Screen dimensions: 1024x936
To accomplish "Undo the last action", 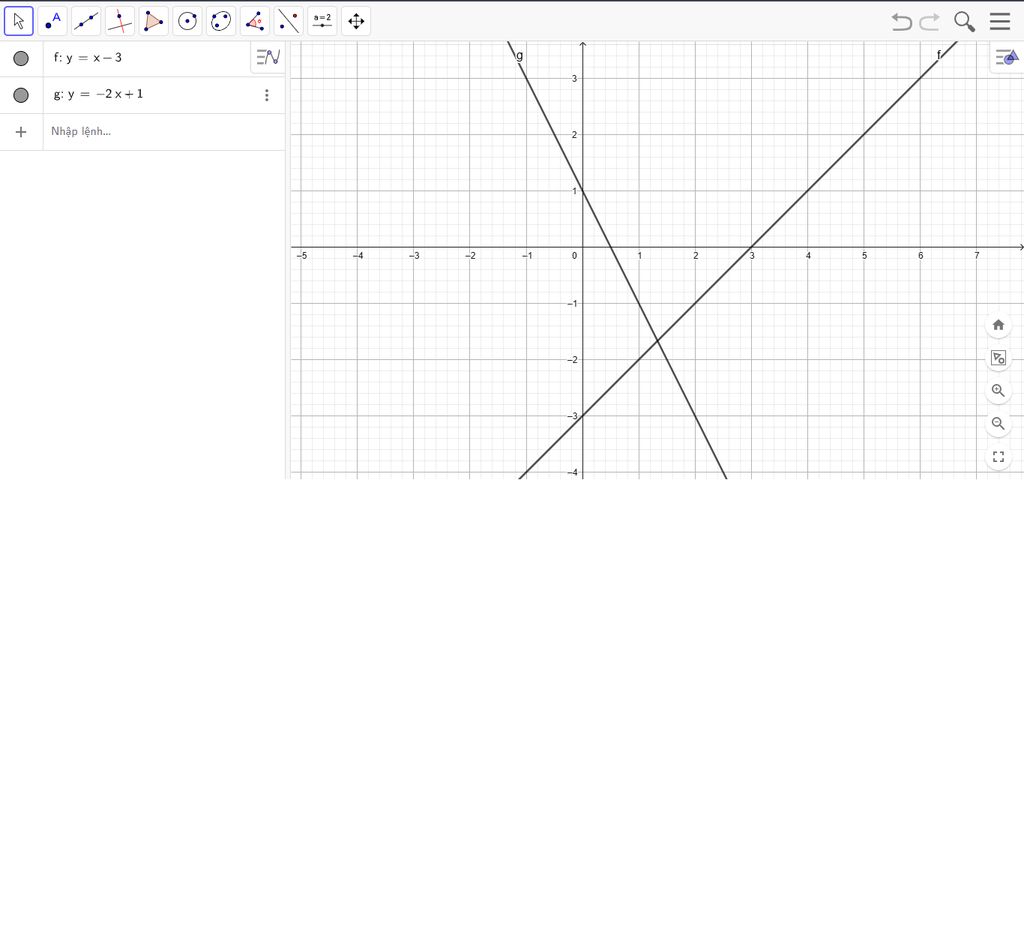I will [x=901, y=22].
